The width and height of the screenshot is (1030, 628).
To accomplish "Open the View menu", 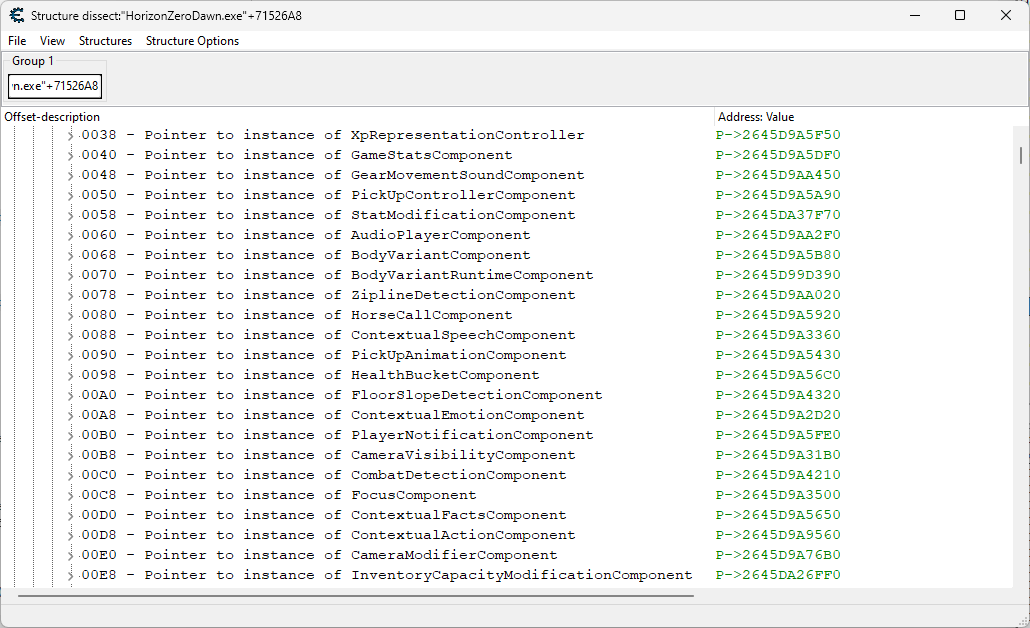I will 52,41.
